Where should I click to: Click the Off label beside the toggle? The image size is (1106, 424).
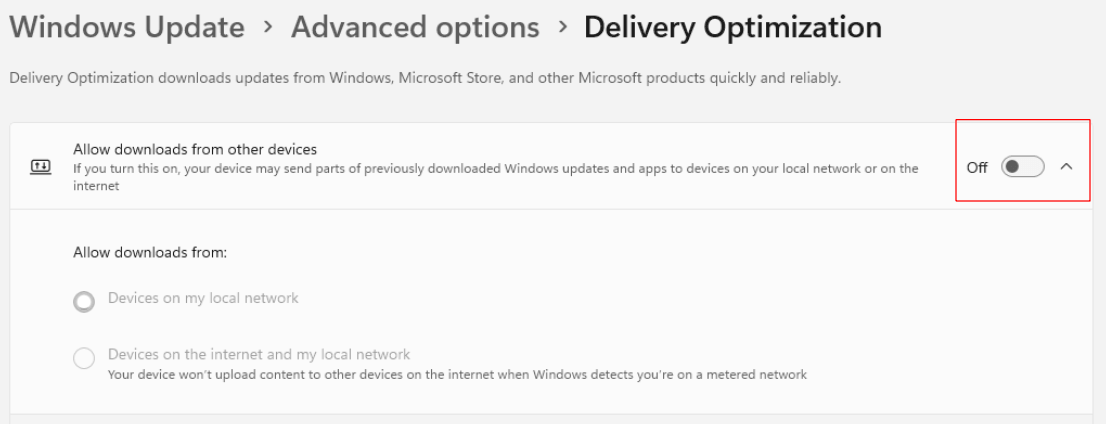(x=977, y=168)
